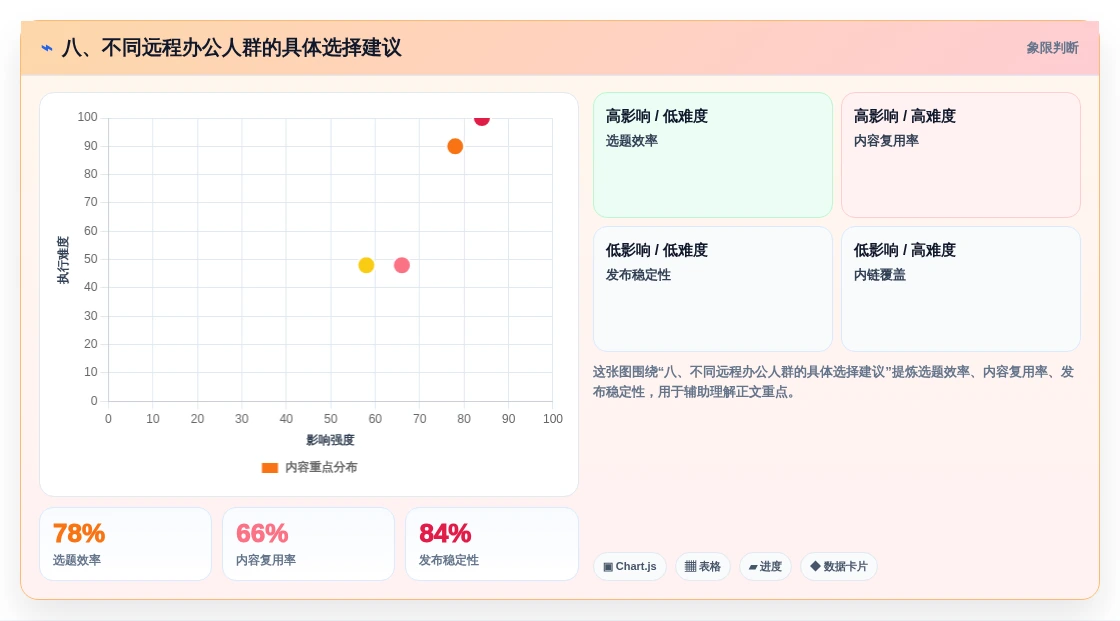Viewport: 1120px width, 621px height.
Task: Click the 内容重点分布 legend swatch
Action: [269, 468]
